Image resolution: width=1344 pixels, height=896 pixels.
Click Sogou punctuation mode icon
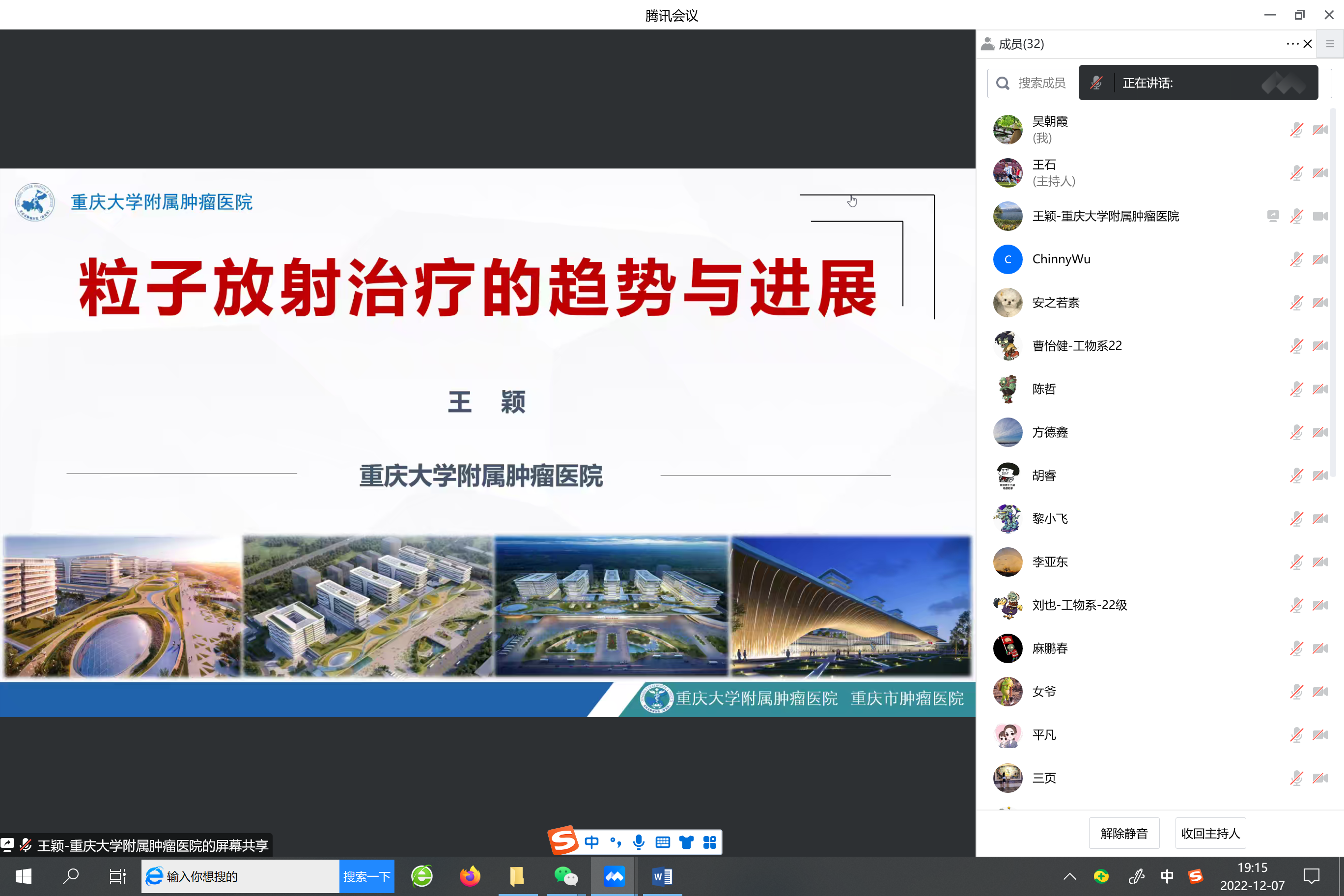click(x=616, y=842)
